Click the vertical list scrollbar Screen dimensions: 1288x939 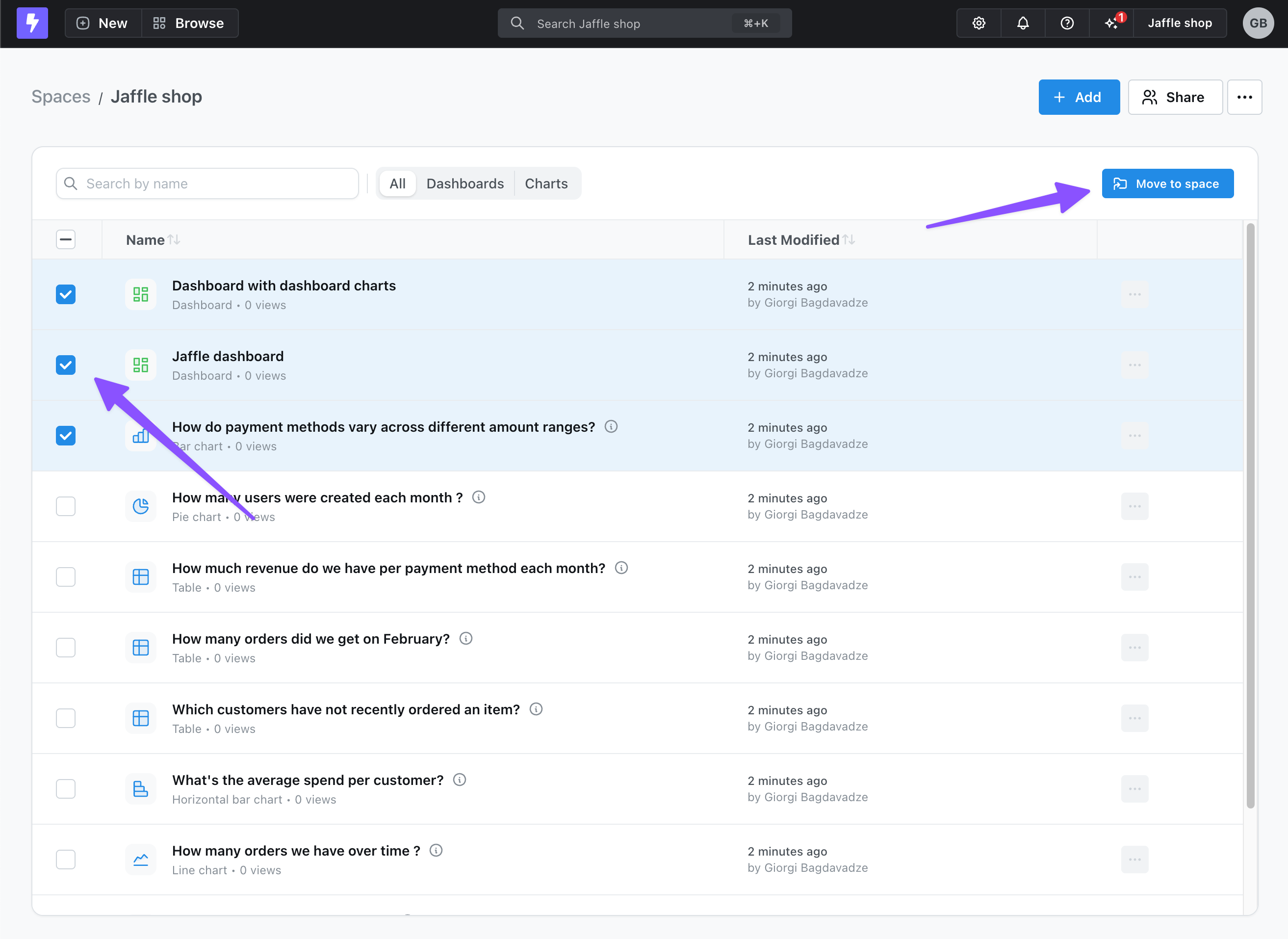tap(1250, 512)
